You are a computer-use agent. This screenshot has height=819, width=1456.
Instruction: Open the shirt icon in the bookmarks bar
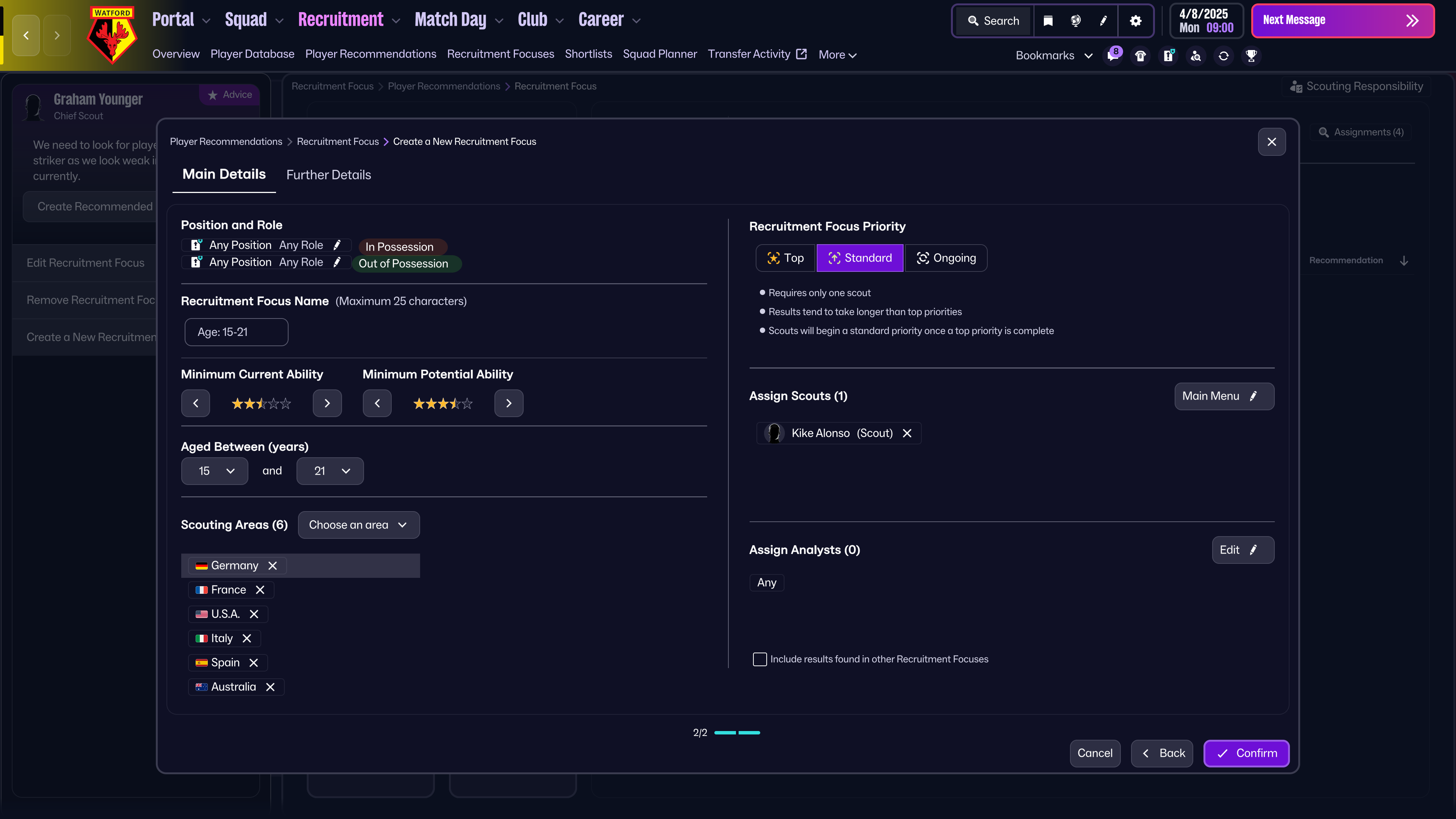1140,55
